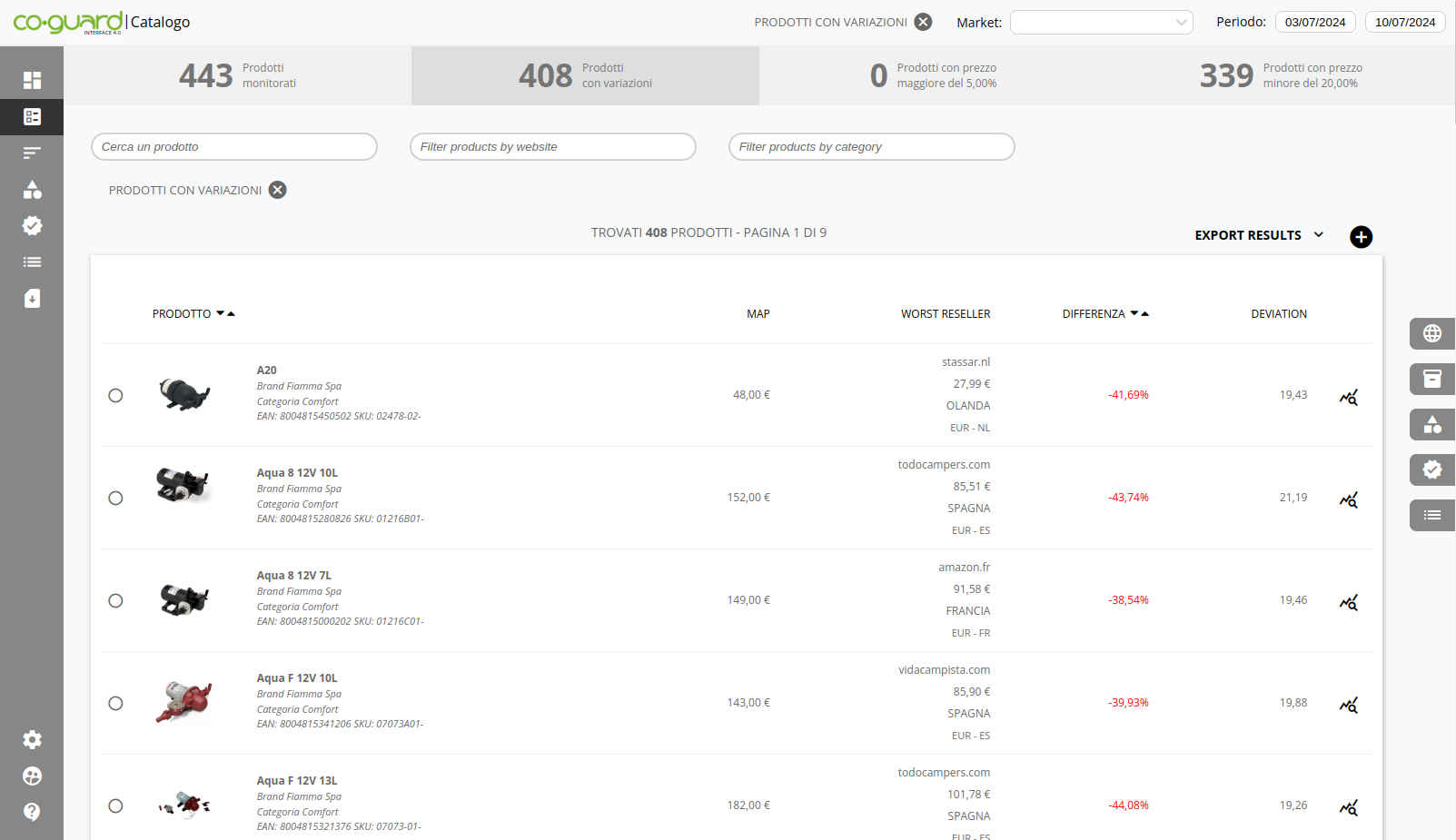1456x840 pixels.
Task: Open the dashboard grid icon in sidebar
Action: coord(32,80)
